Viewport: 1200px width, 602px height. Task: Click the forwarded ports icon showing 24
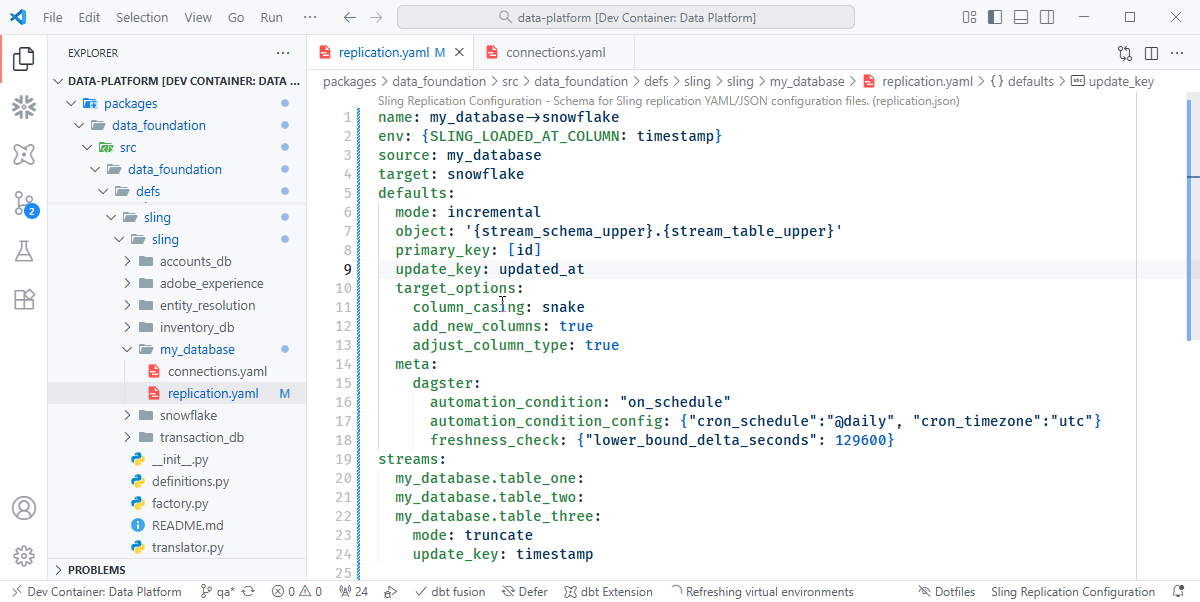click(x=352, y=591)
